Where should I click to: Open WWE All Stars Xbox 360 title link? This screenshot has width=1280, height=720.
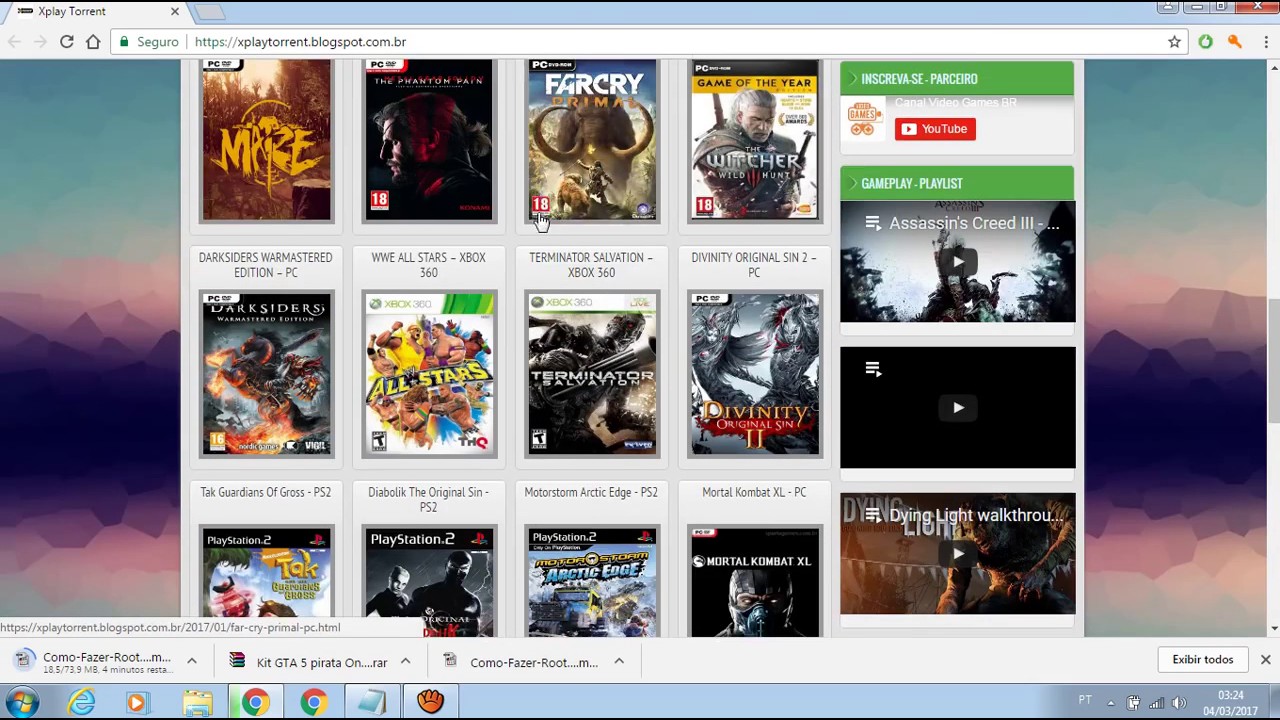[428, 265]
